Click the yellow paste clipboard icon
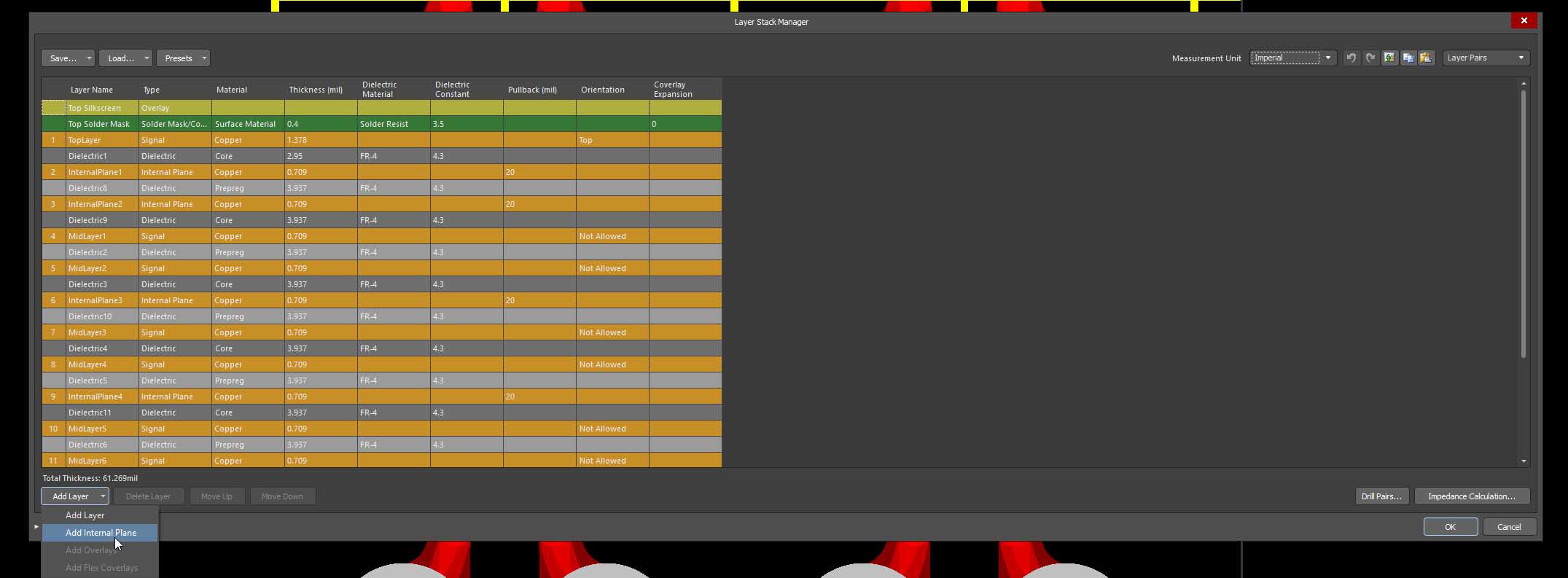1568x578 pixels. (x=1427, y=58)
